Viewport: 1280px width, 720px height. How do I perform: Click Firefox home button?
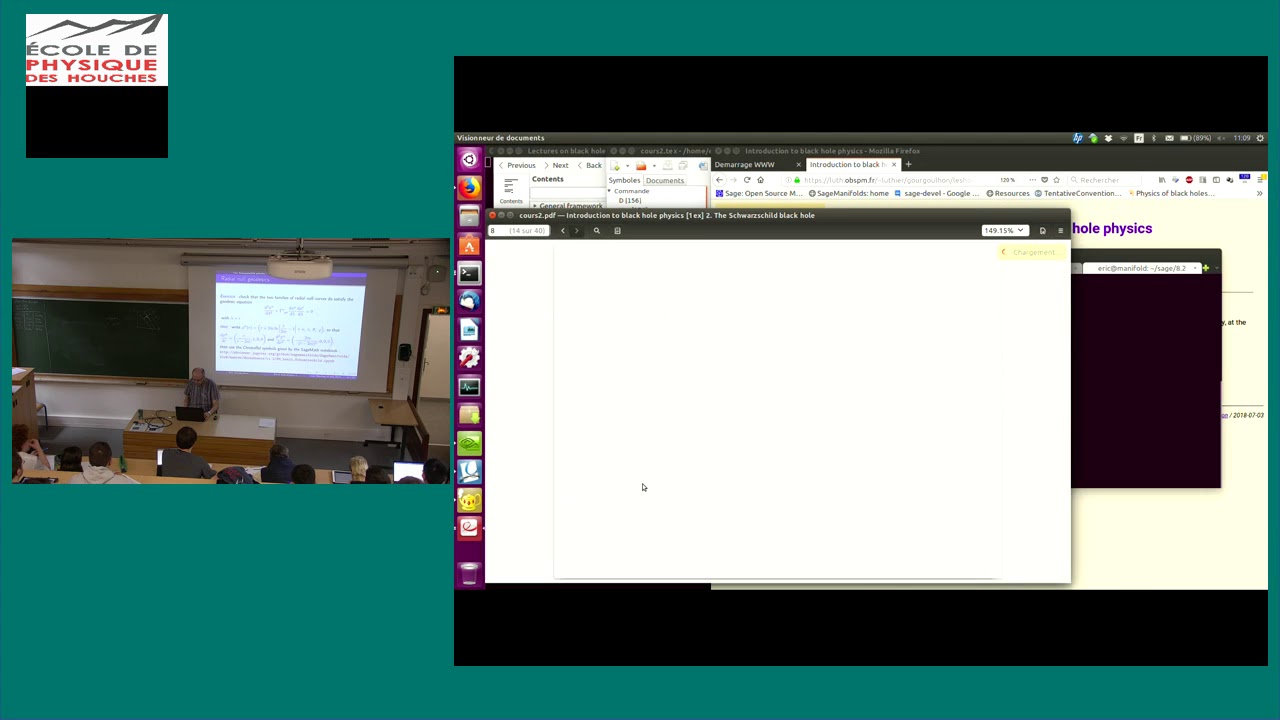tap(760, 180)
